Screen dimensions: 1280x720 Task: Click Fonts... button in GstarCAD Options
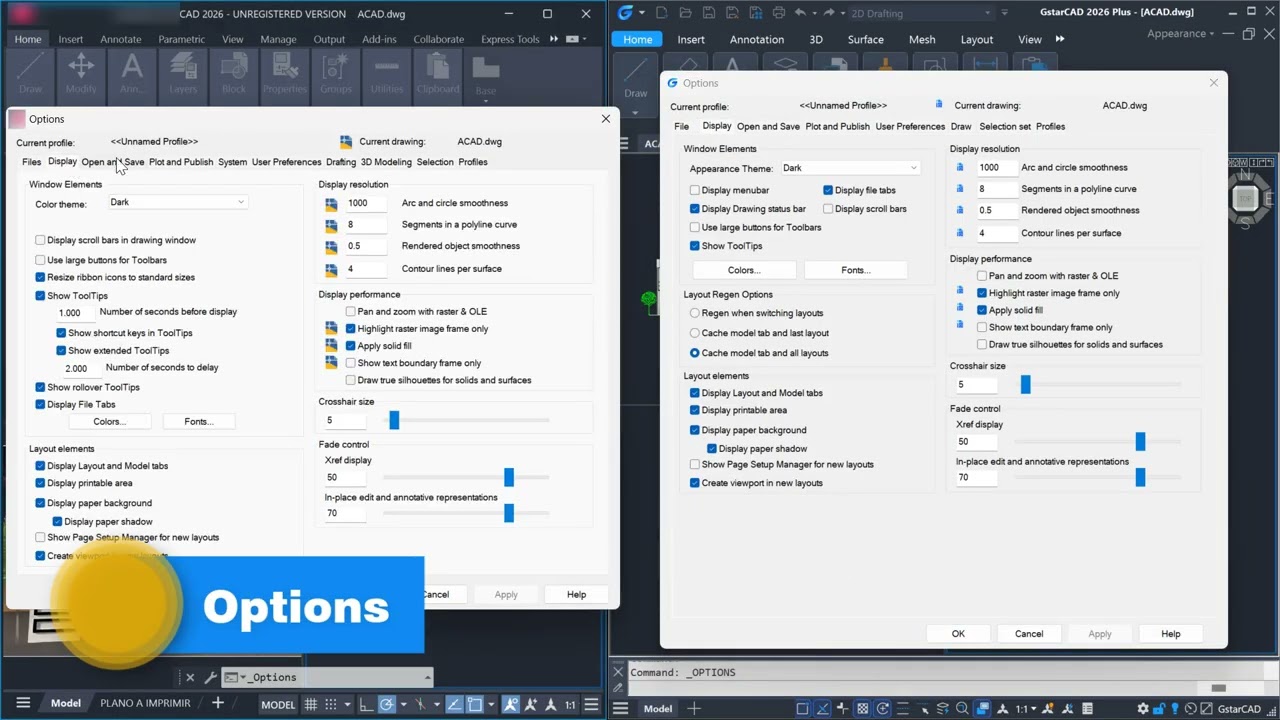855,270
